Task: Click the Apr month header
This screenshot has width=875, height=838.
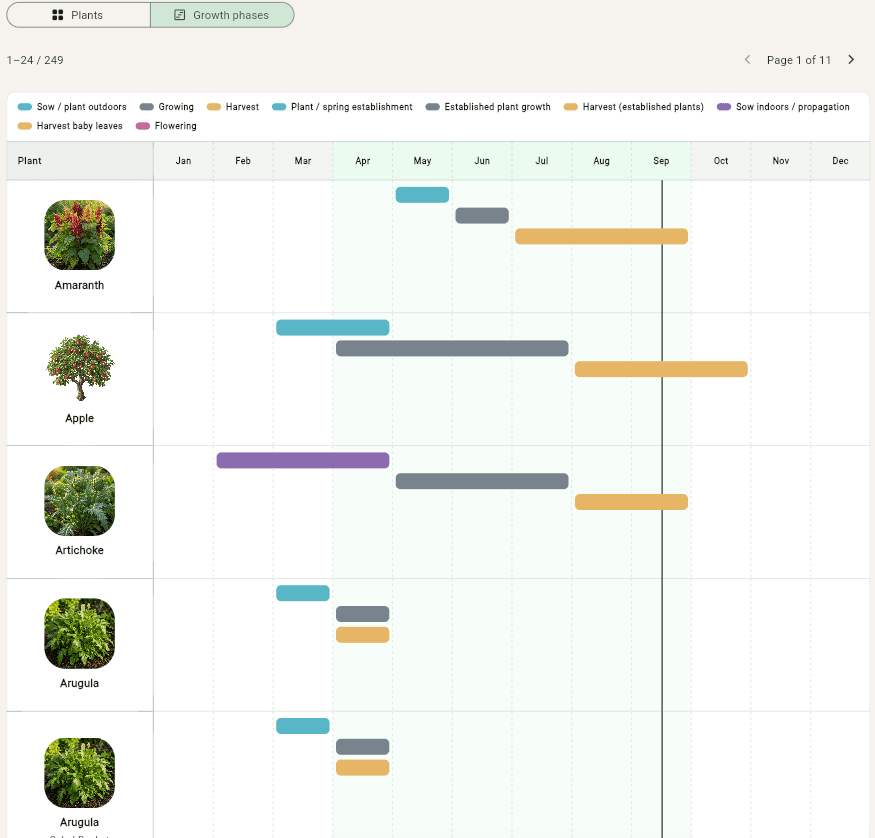Action: pyautogui.click(x=363, y=161)
